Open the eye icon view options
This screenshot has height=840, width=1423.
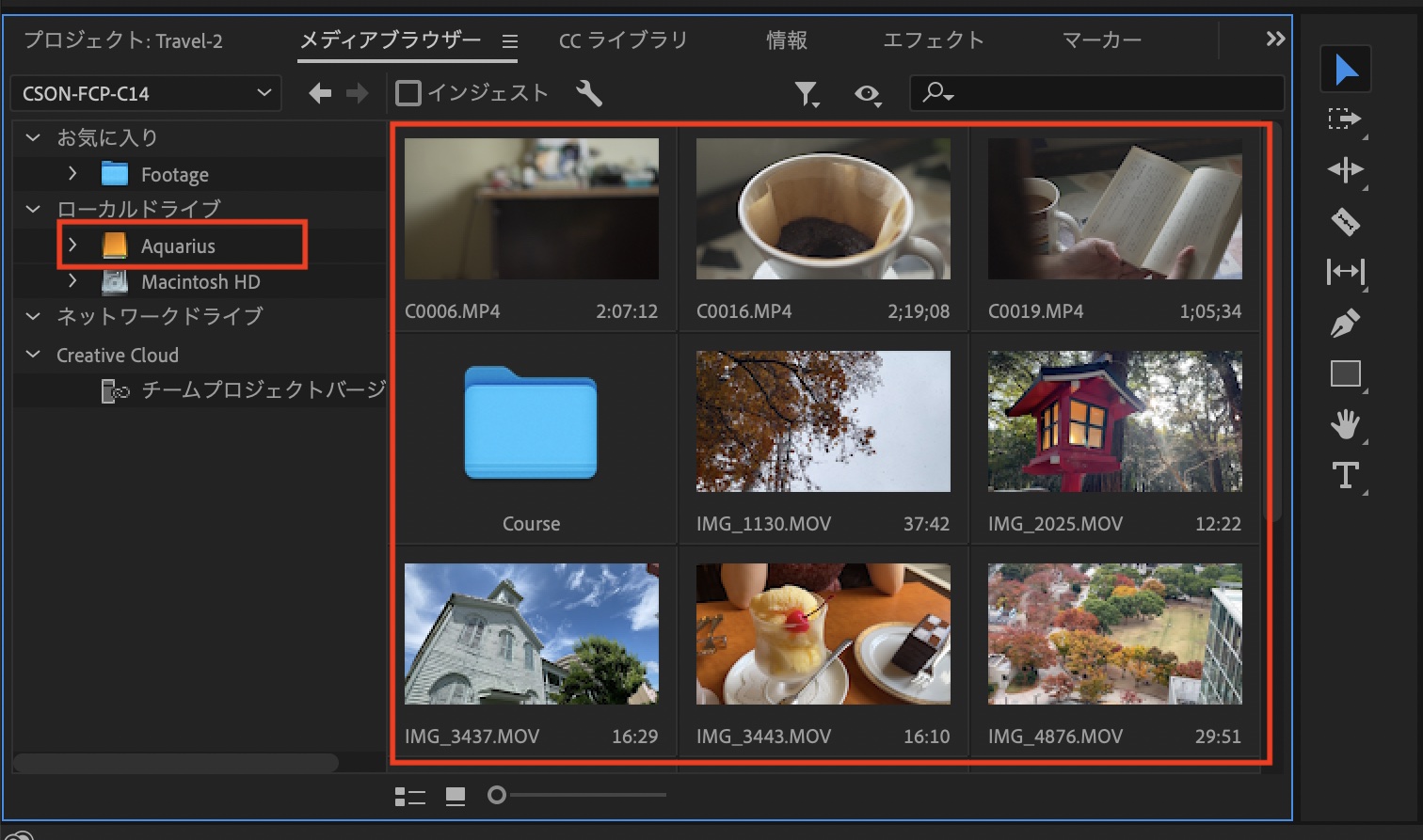(867, 94)
